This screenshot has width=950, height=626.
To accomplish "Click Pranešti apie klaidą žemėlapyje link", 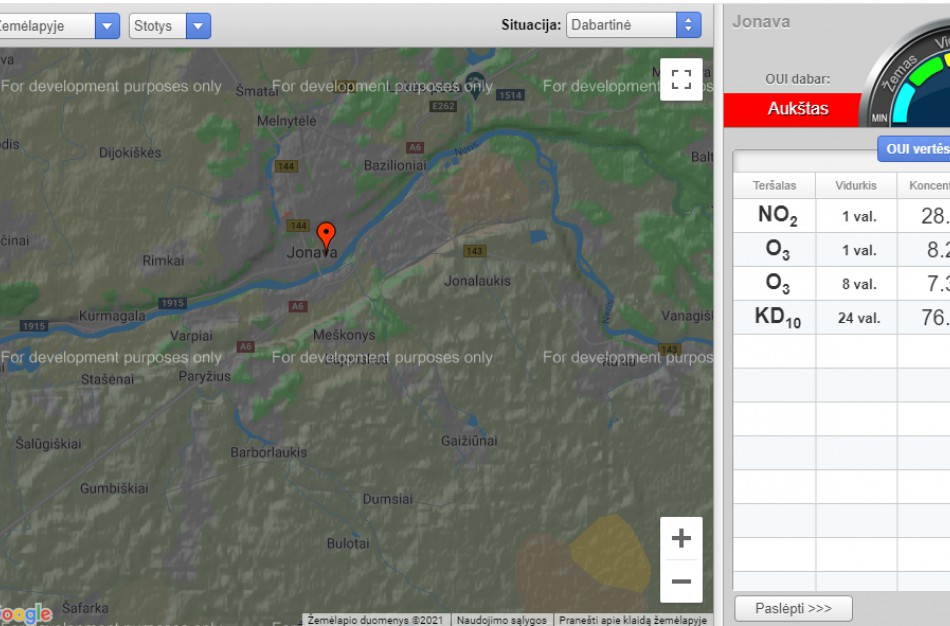I will [632, 620].
